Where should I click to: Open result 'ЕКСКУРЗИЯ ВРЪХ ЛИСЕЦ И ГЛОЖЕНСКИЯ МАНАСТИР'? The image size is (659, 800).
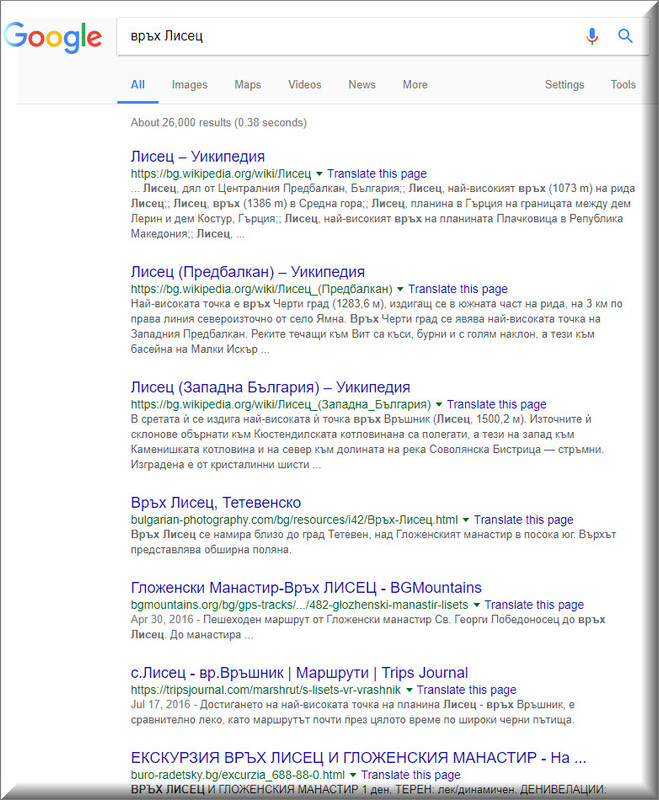coord(358,758)
